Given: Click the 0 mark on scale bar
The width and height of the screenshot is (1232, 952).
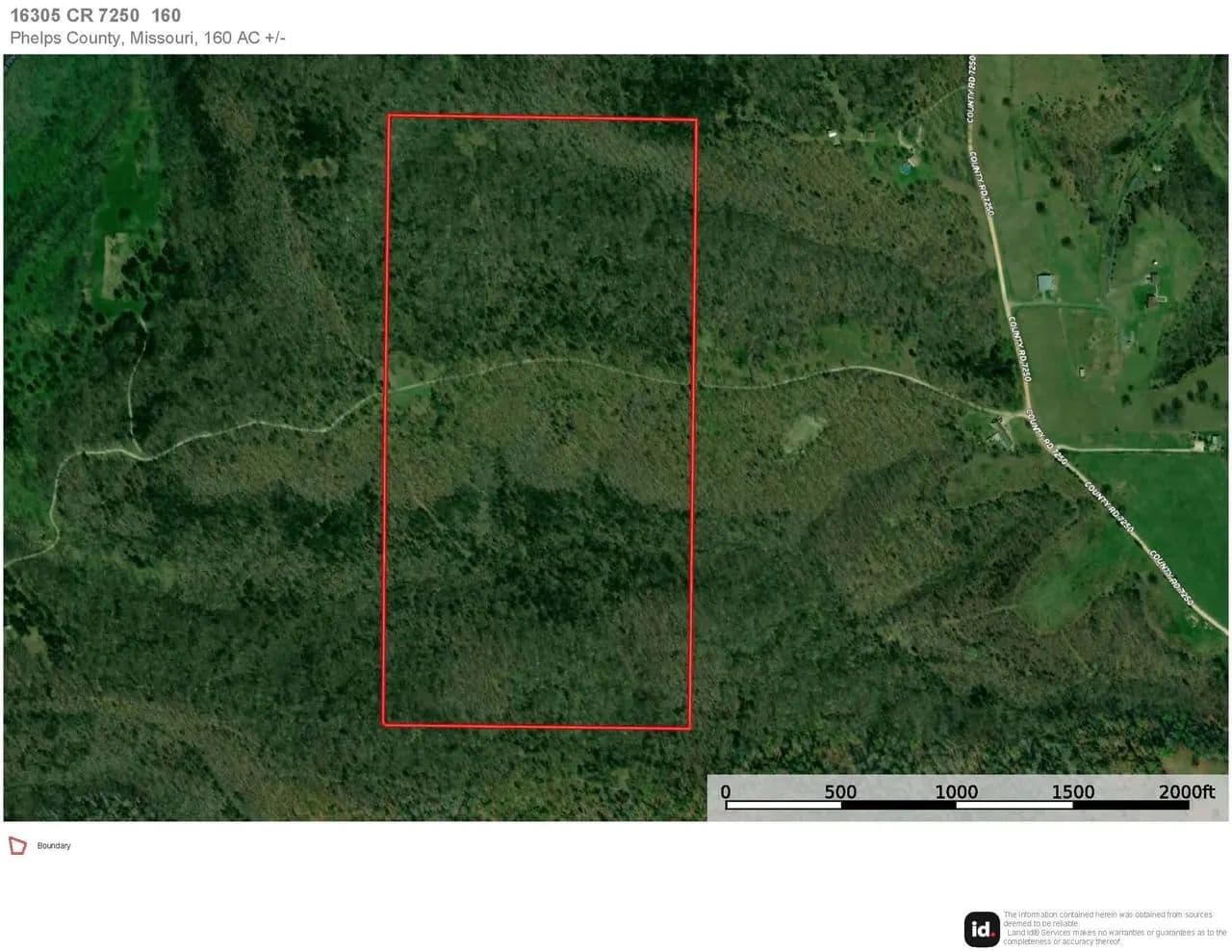Looking at the screenshot, I should 726,791.
